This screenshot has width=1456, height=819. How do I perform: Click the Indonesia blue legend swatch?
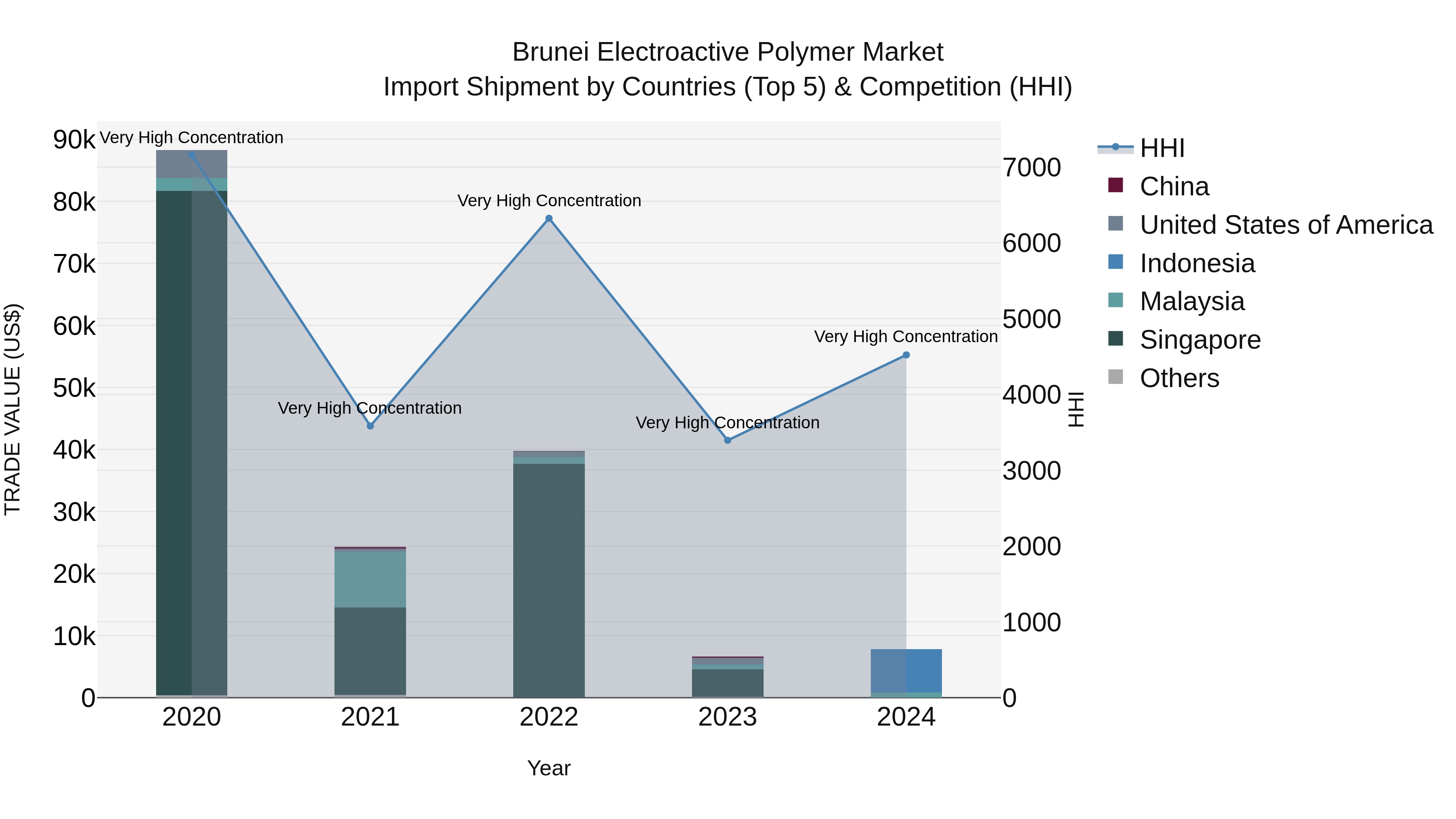click(1116, 262)
